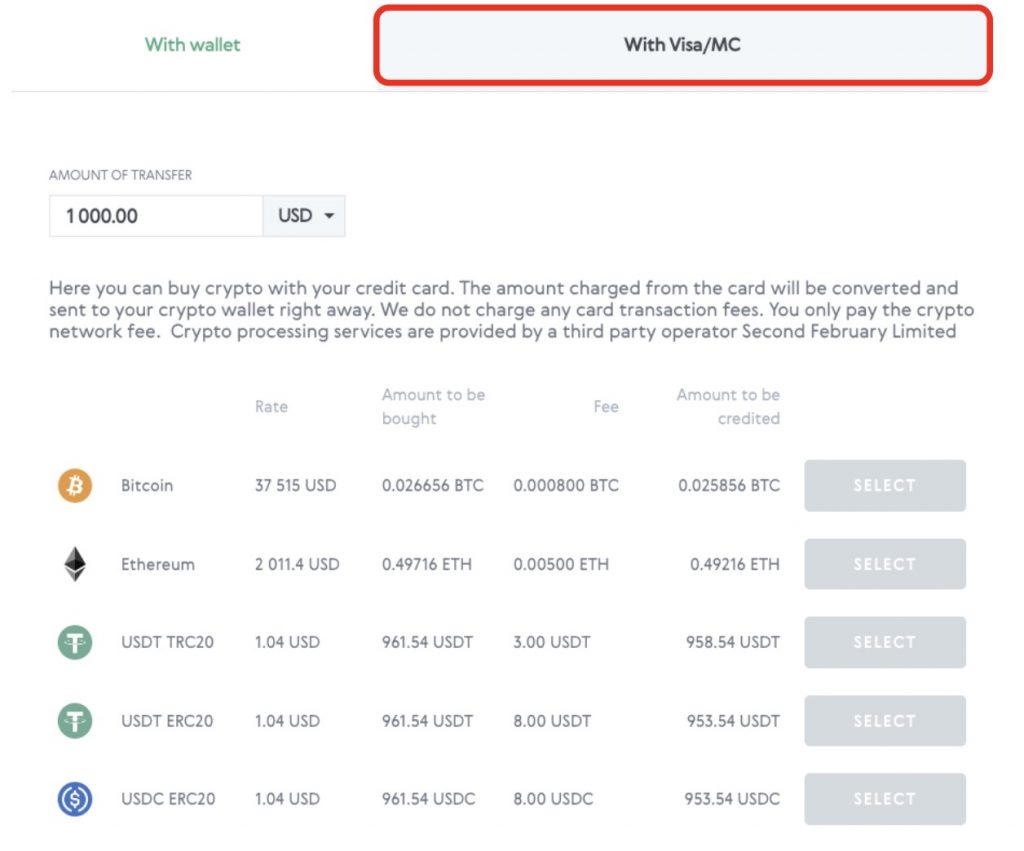
Task: Click the Amount to be credited header
Action: click(x=727, y=406)
